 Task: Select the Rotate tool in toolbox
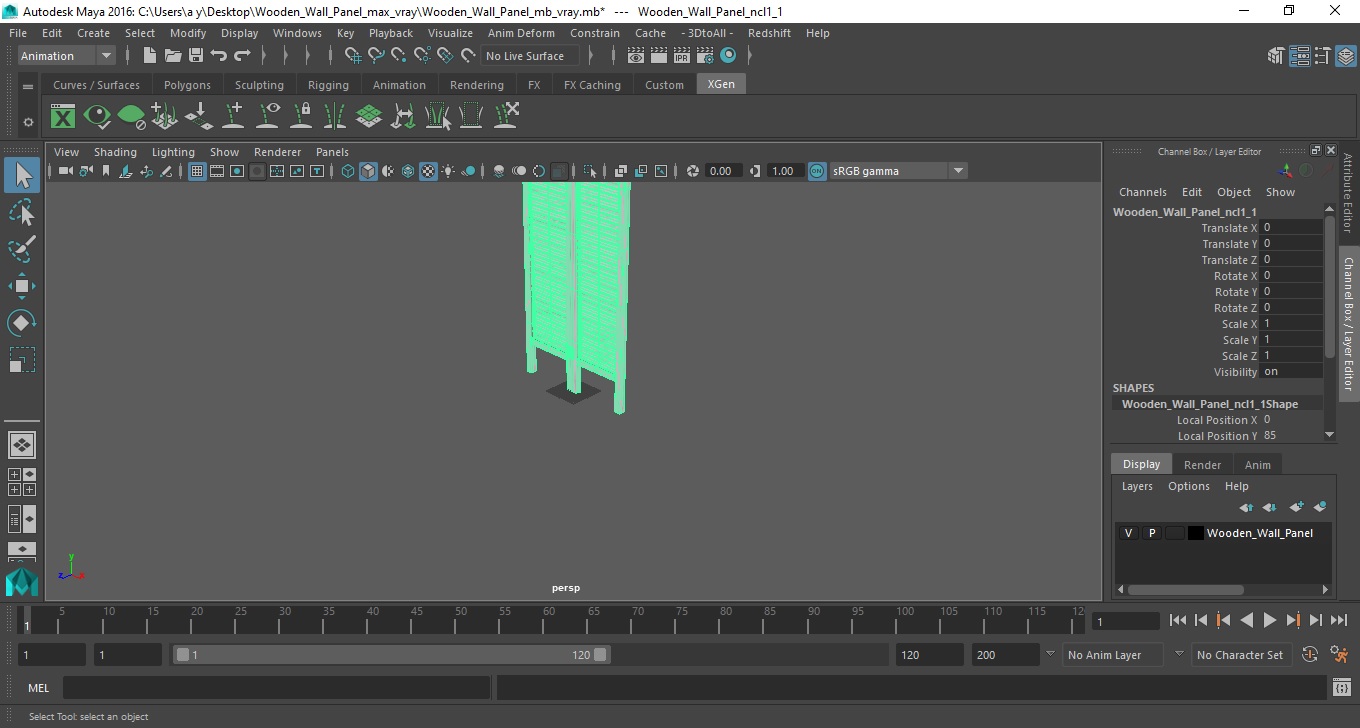pyautogui.click(x=22, y=323)
